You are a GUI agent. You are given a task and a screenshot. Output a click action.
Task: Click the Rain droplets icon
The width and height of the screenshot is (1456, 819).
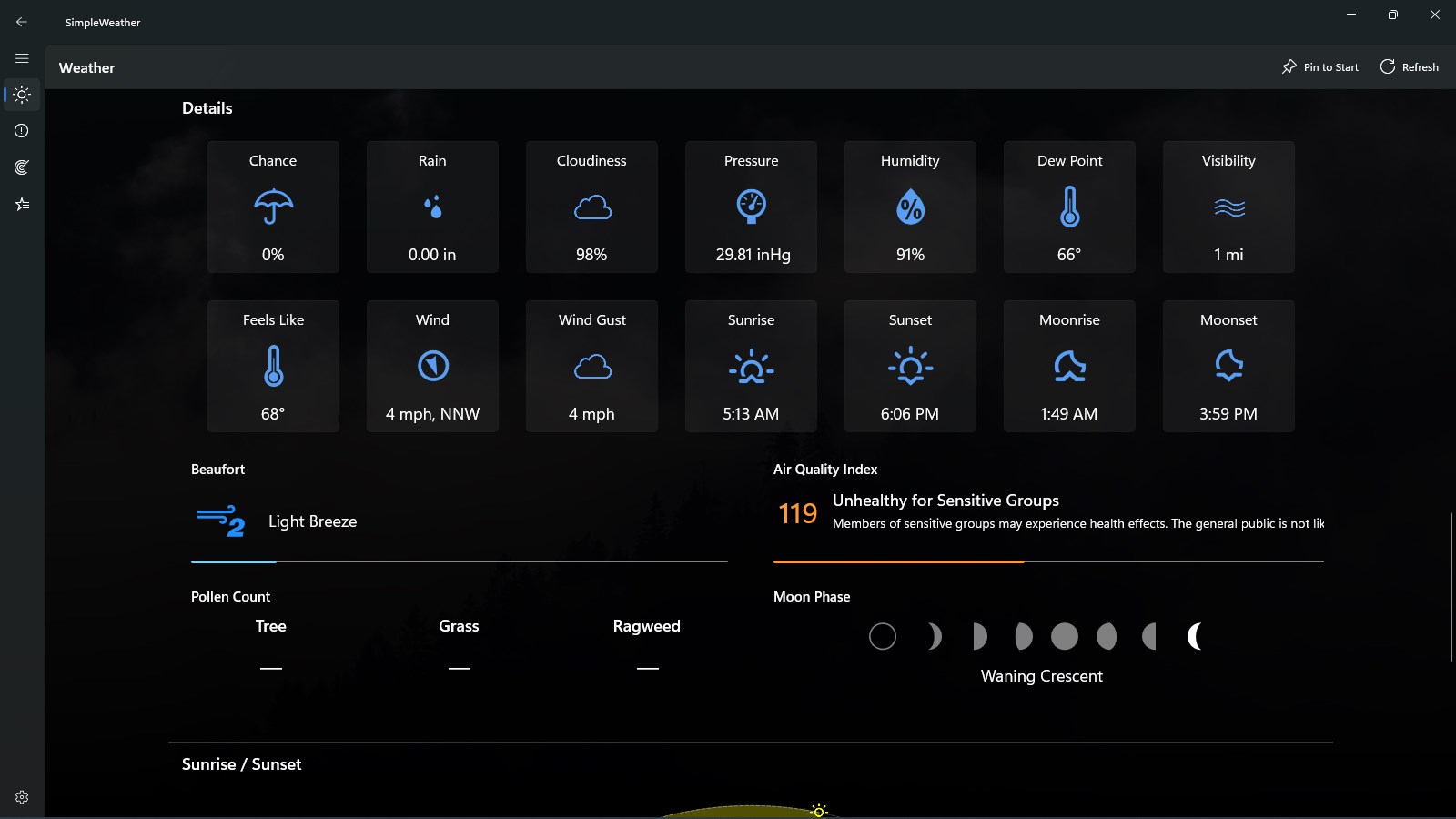(432, 207)
